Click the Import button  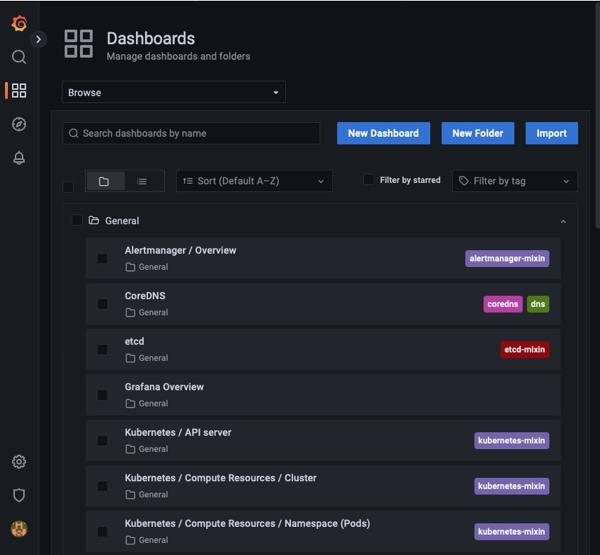pos(551,133)
